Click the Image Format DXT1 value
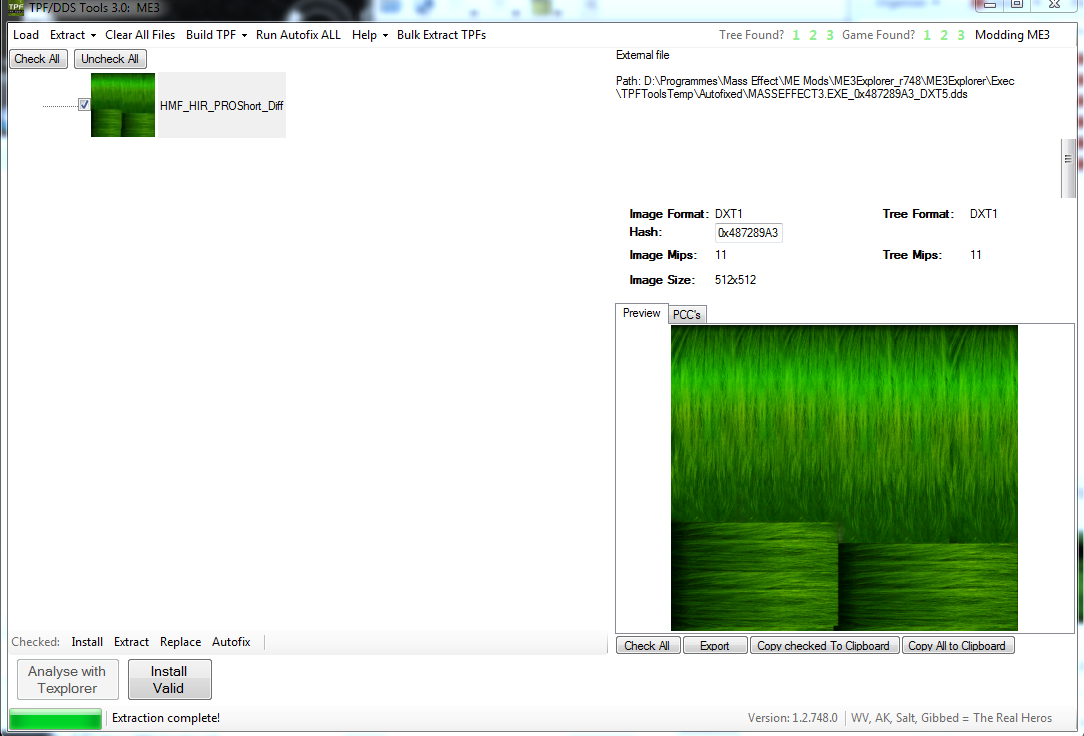The height and width of the screenshot is (736, 1084). [x=729, y=214]
